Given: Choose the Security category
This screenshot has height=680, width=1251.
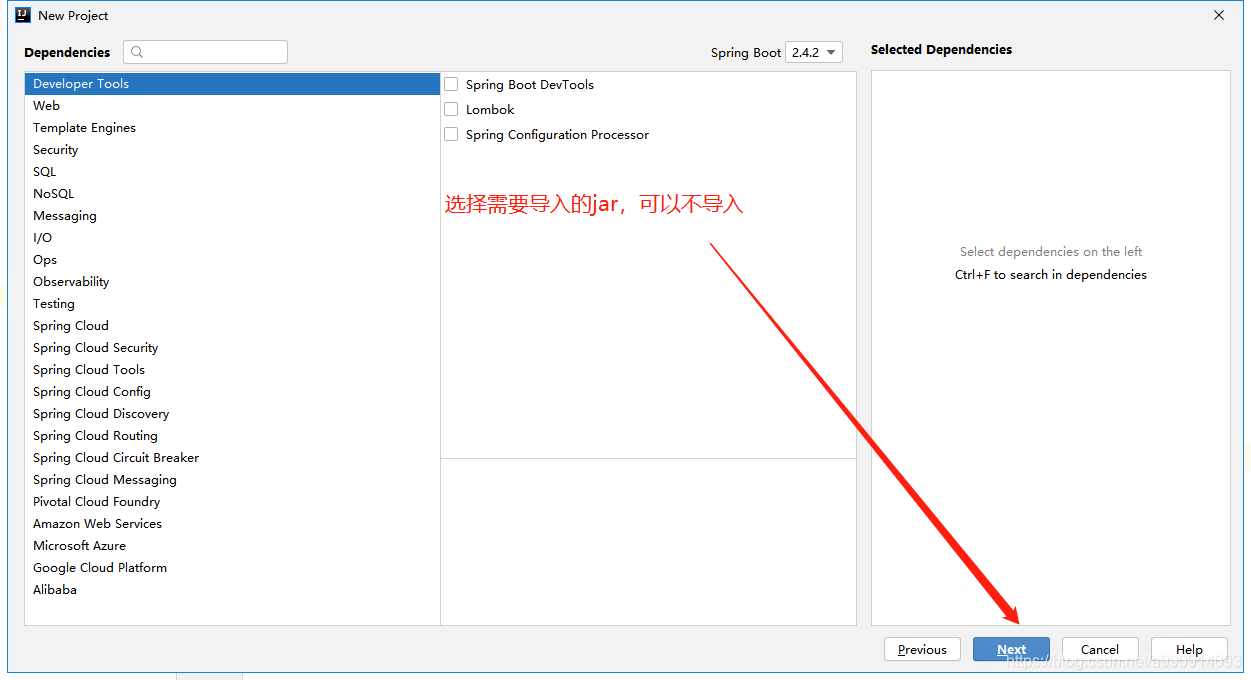Looking at the screenshot, I should pos(232,150).
